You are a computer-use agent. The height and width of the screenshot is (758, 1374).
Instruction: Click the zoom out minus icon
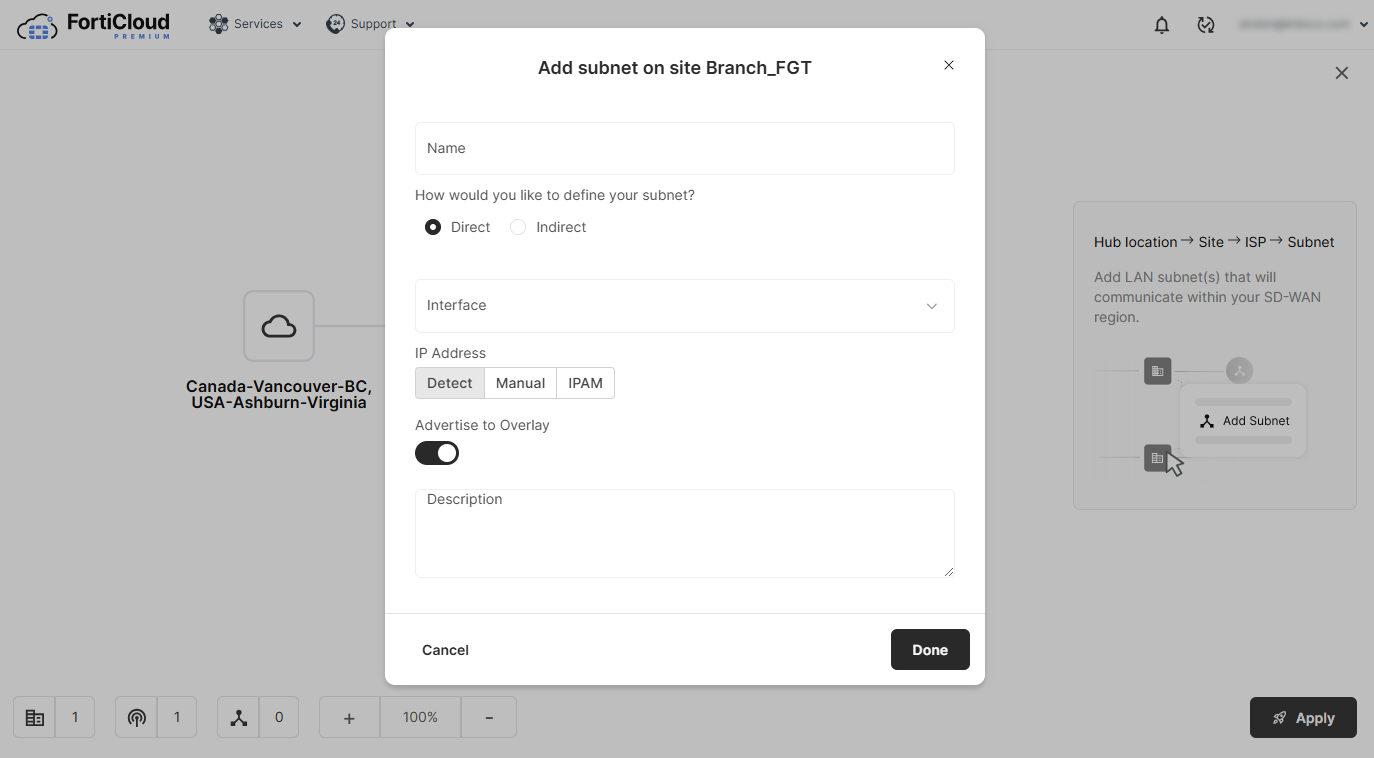[488, 717]
